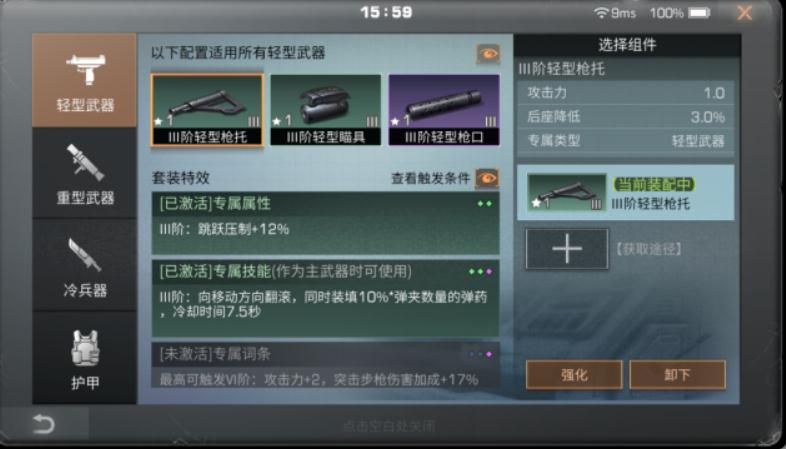Select the III阶轻型枪托 stock slot

(x=207, y=110)
